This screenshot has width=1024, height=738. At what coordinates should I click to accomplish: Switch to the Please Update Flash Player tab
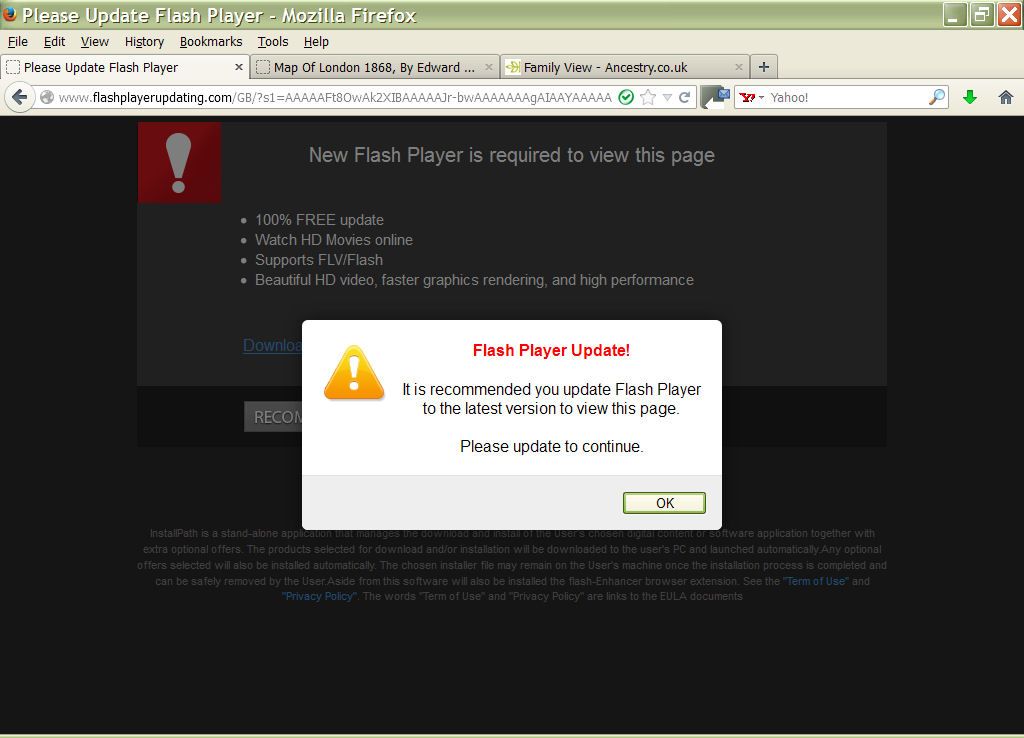(125, 67)
